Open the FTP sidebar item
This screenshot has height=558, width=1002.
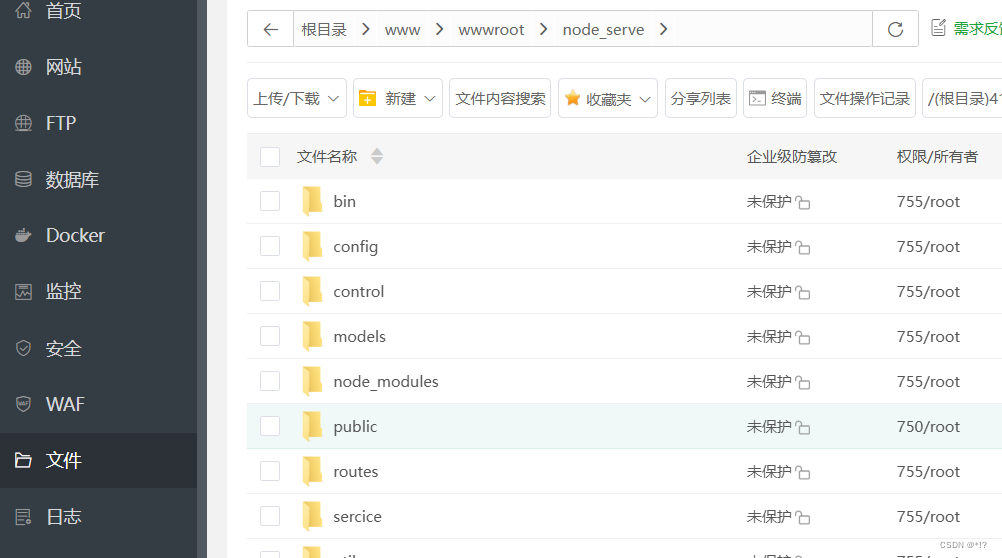(x=98, y=123)
